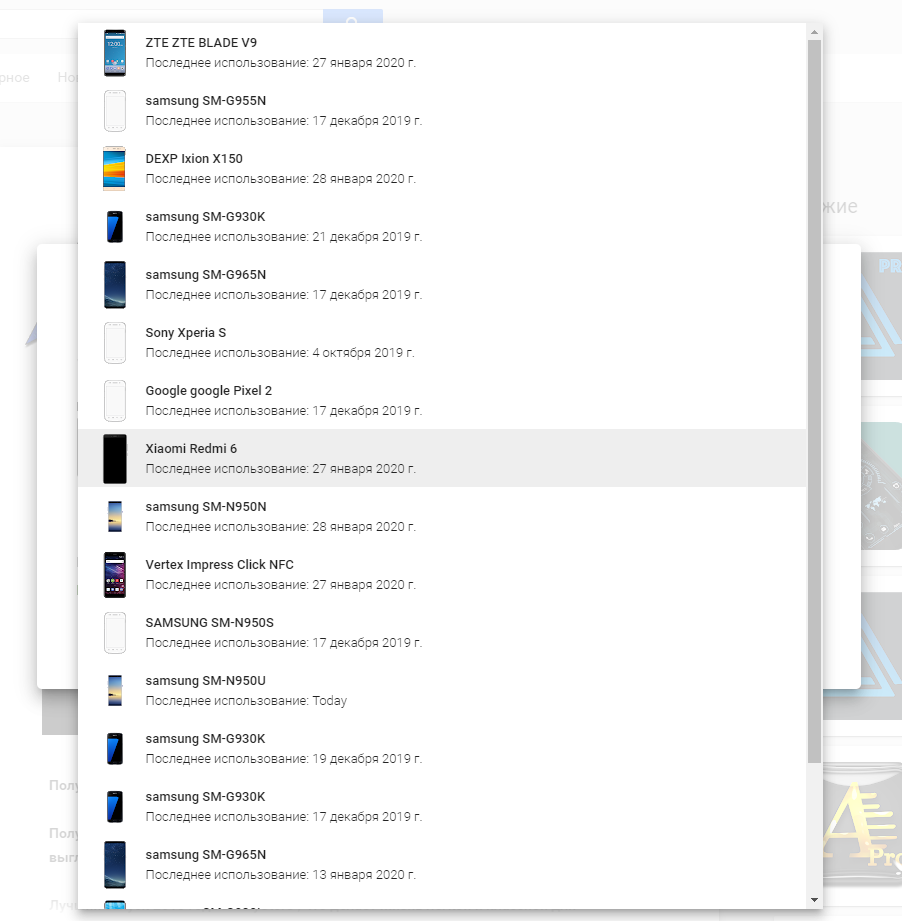Click the black Xiaomi Redmi 6 phone image
The width and height of the screenshot is (902, 921).
point(115,459)
